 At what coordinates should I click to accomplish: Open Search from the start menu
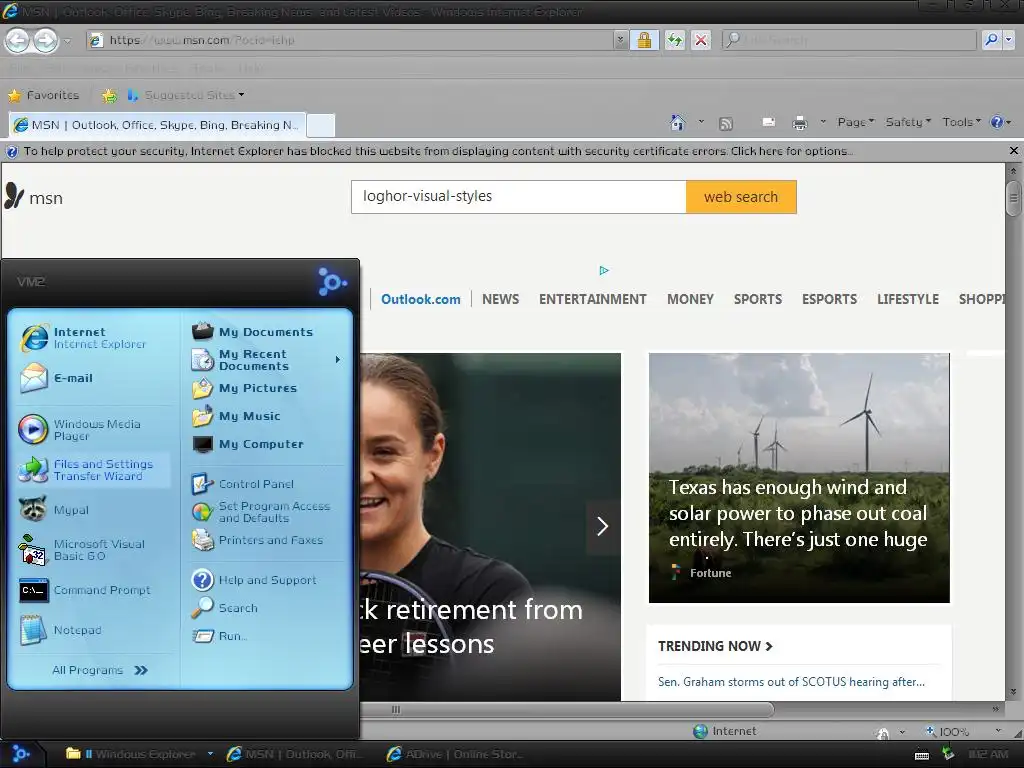click(x=266, y=608)
